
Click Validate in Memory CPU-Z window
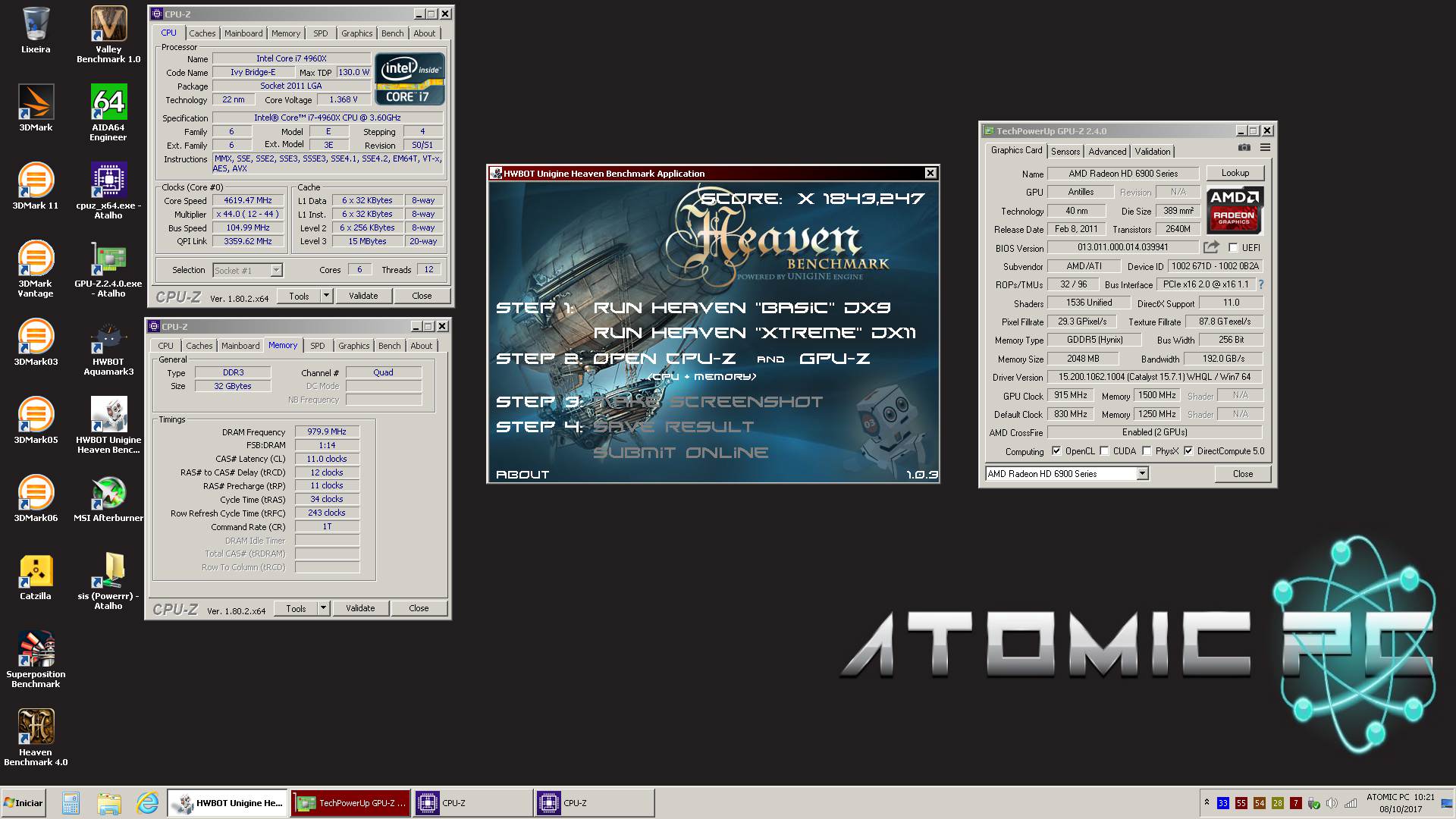click(360, 608)
